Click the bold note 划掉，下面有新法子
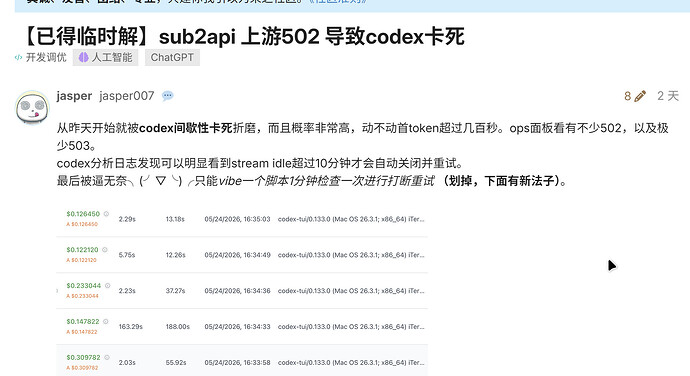The width and height of the screenshot is (690, 376). click(502, 181)
